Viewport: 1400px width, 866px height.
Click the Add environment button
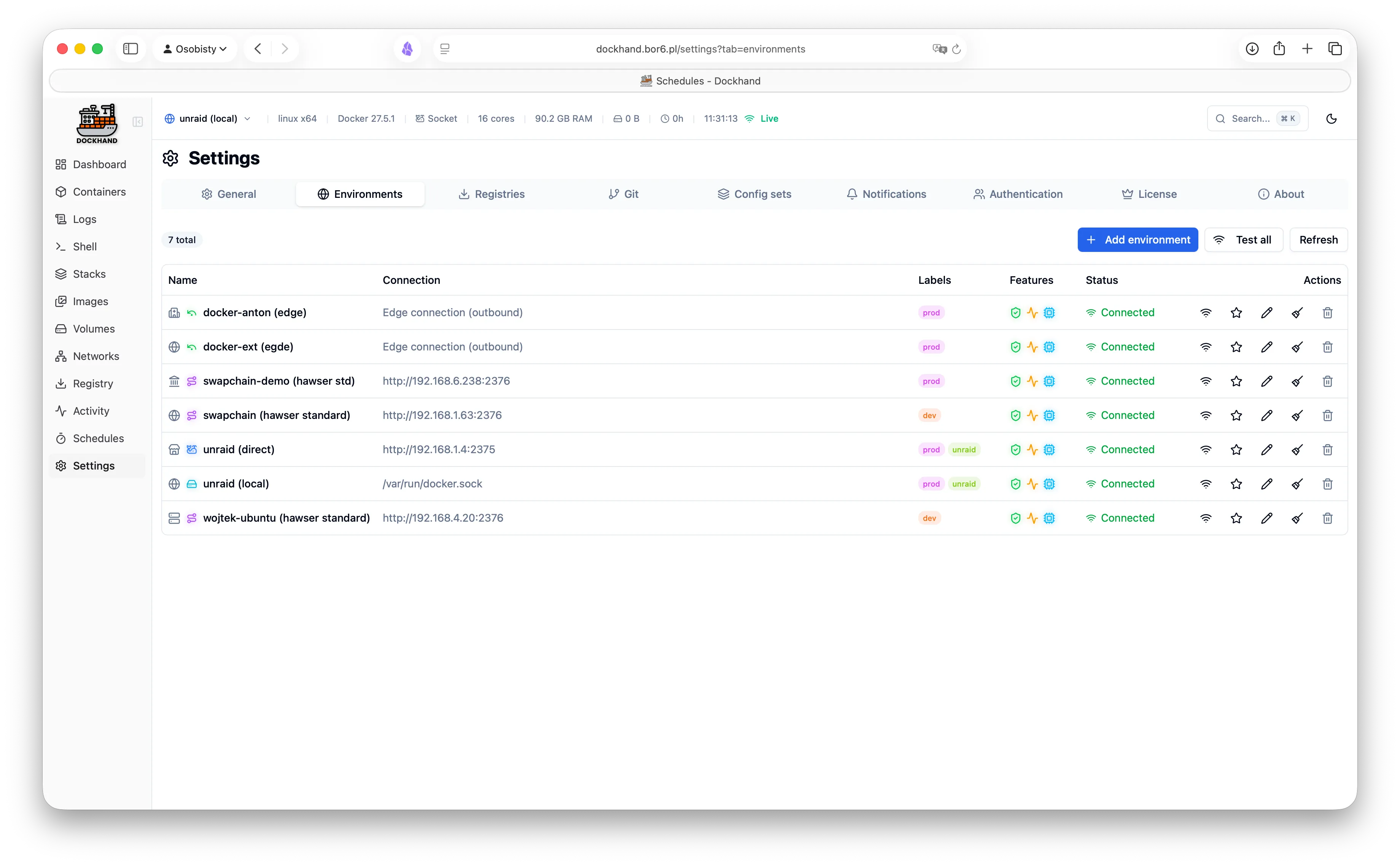tap(1137, 240)
